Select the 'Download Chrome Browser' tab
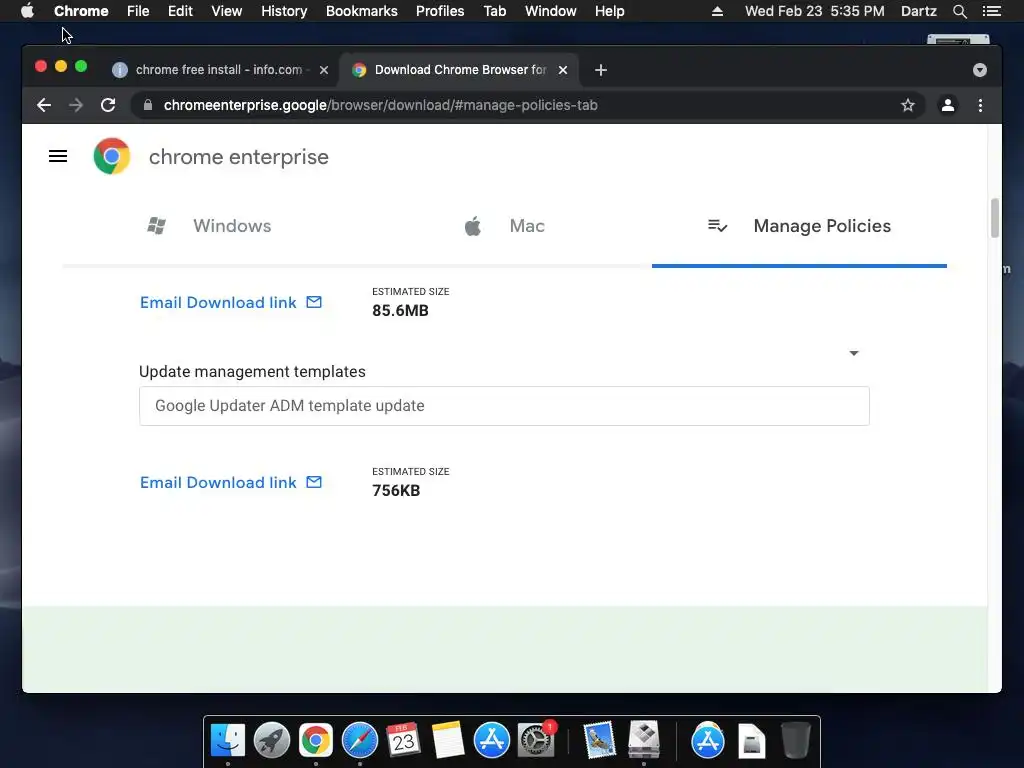The width and height of the screenshot is (1024, 768). pyautogui.click(x=460, y=70)
